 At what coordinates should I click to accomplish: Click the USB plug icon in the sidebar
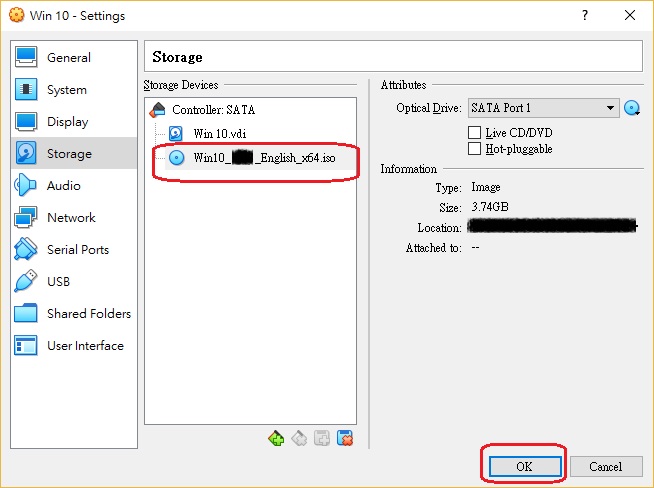[x=25, y=281]
